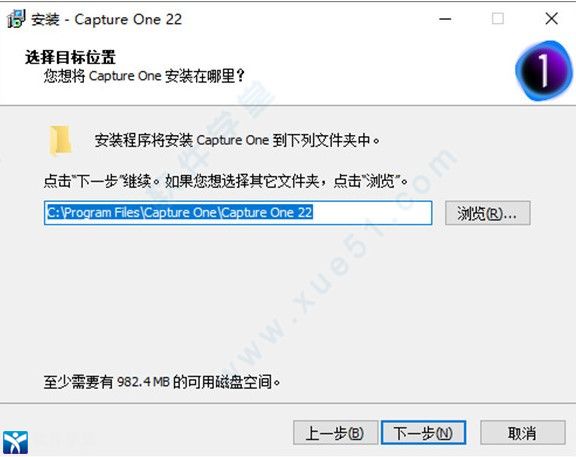This screenshot has height=457, width=576.
Task: Click the heading 选择目标位置
Action: point(71,57)
